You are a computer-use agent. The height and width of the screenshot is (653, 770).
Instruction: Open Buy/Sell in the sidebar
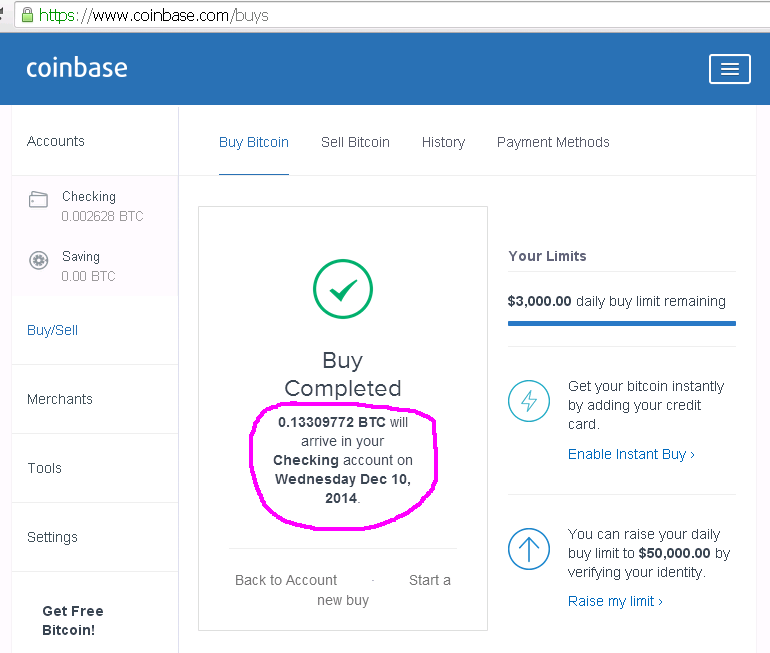pos(53,330)
